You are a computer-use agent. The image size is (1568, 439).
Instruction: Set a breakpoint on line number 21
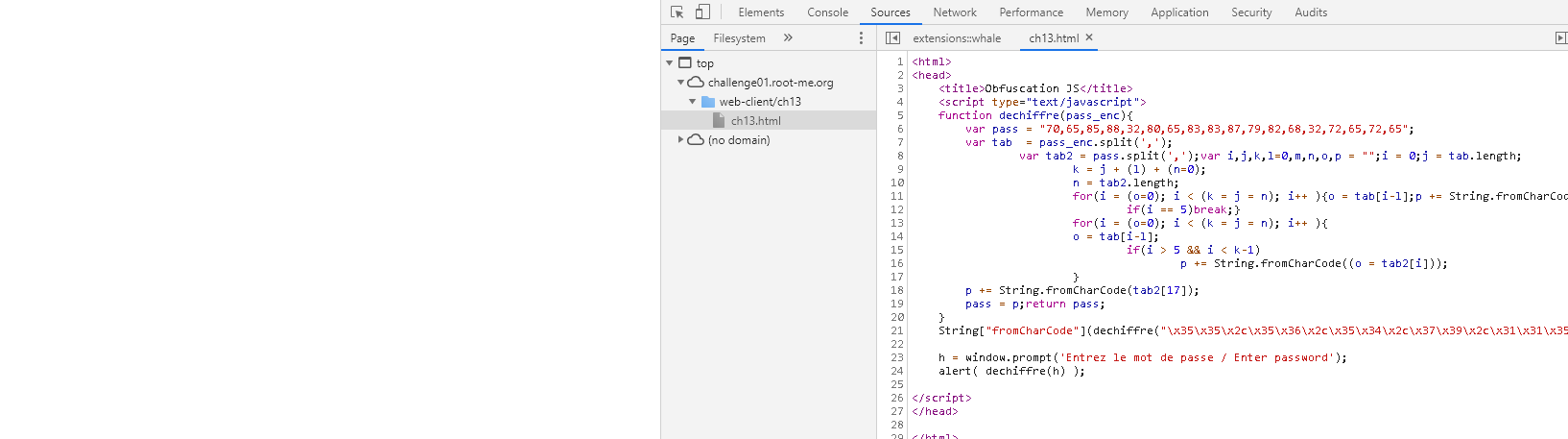coord(896,330)
